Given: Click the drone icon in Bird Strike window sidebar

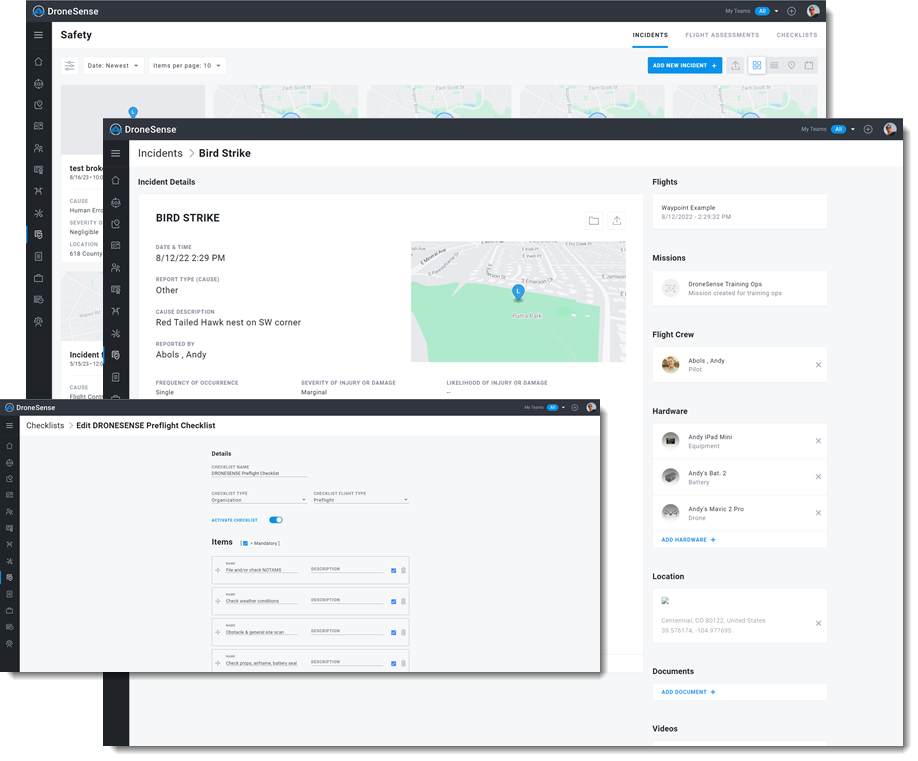Looking at the screenshot, I should 116,311.
